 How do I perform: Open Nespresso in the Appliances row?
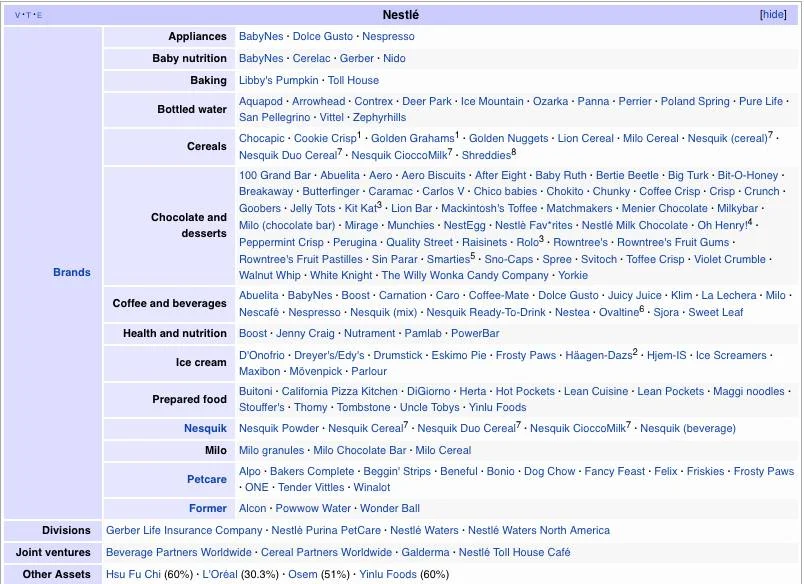[388, 36]
